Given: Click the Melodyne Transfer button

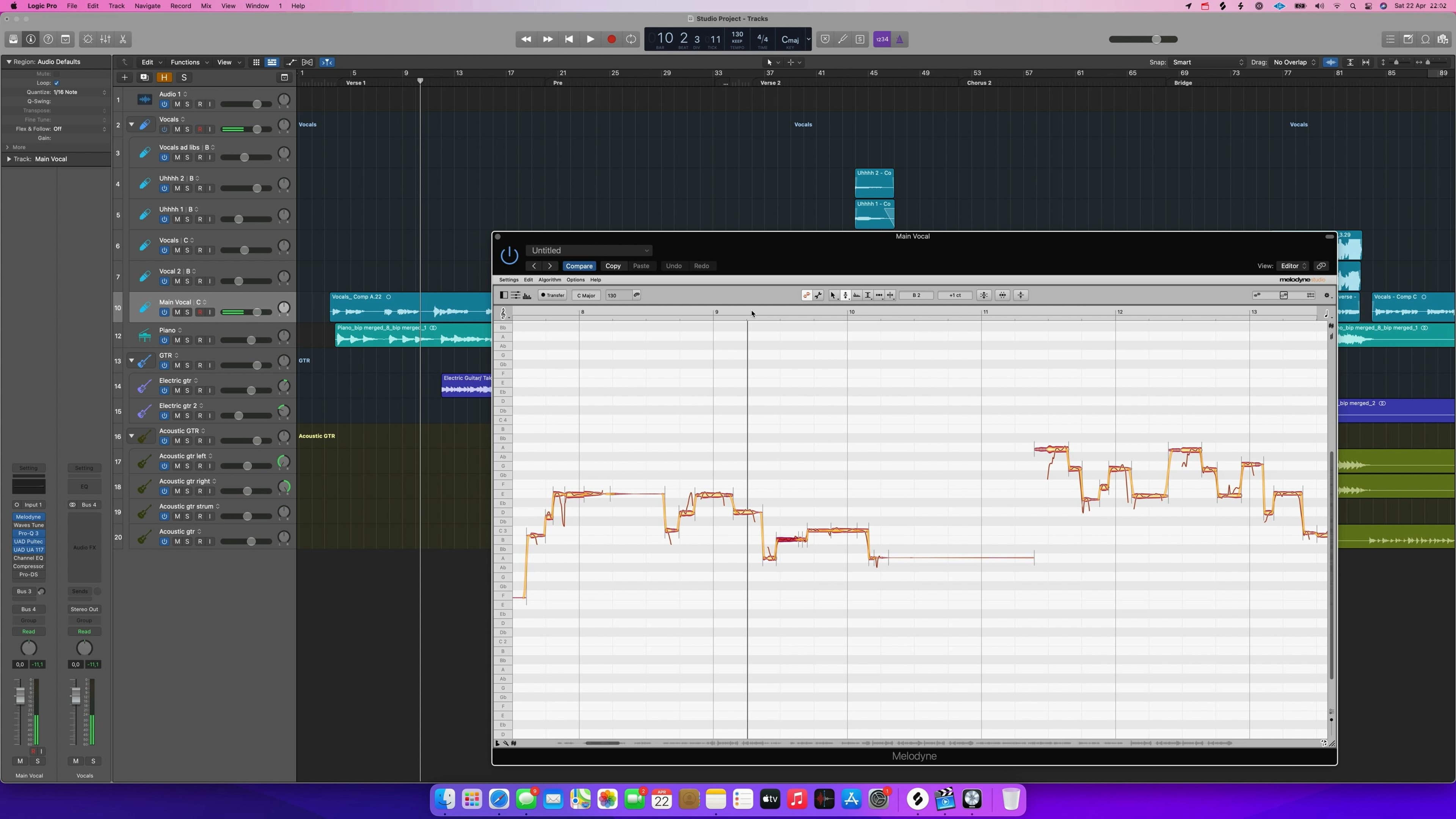Looking at the screenshot, I should tap(552, 295).
